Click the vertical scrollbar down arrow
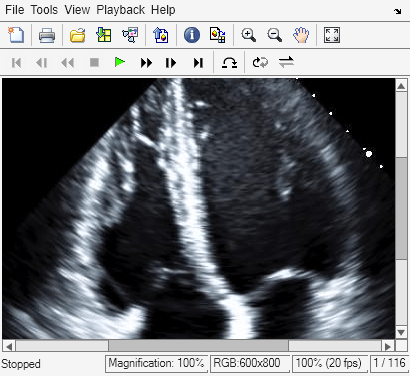410x376 pixels. coord(401,332)
